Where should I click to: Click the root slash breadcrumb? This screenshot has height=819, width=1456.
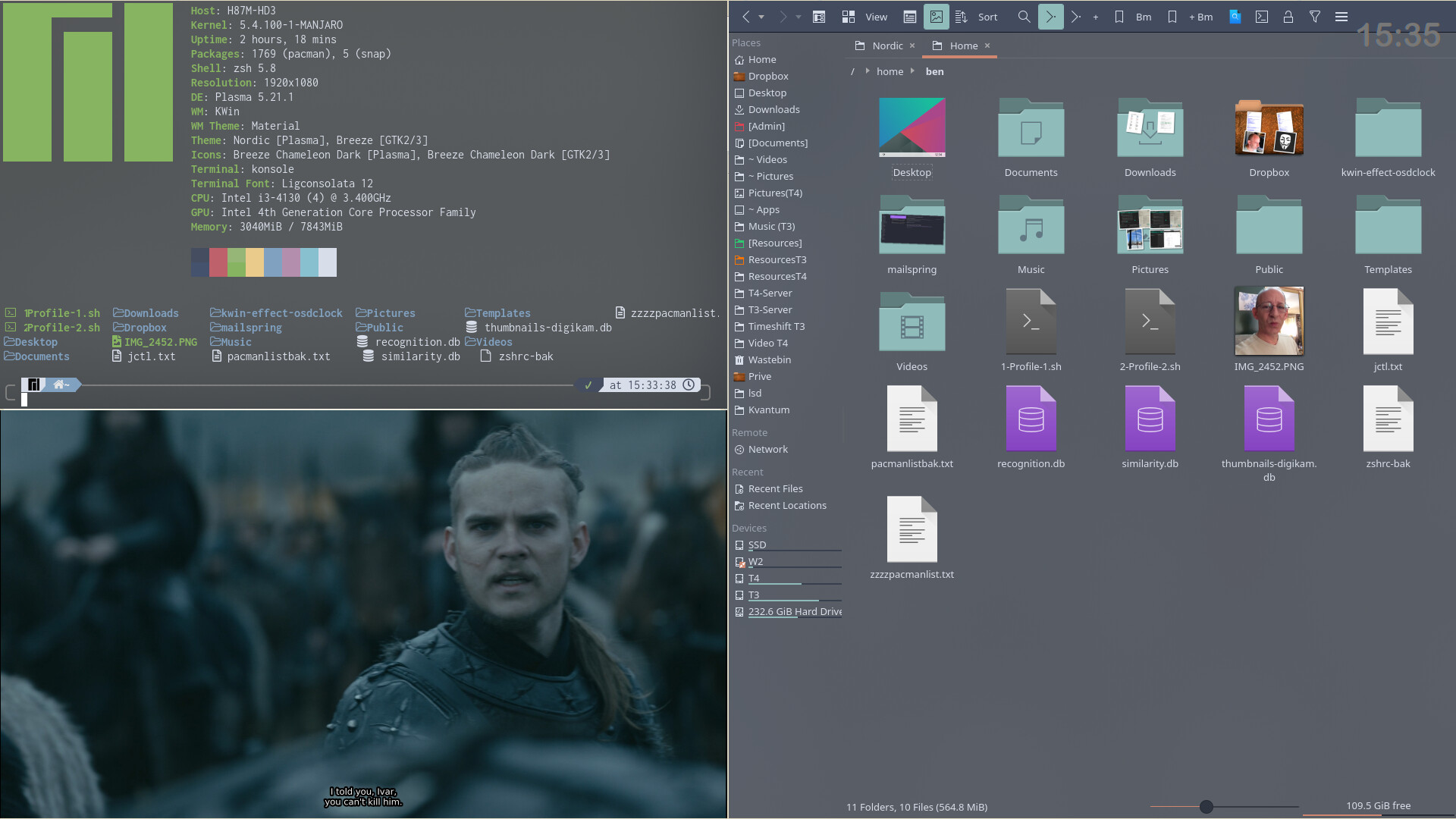tap(852, 71)
